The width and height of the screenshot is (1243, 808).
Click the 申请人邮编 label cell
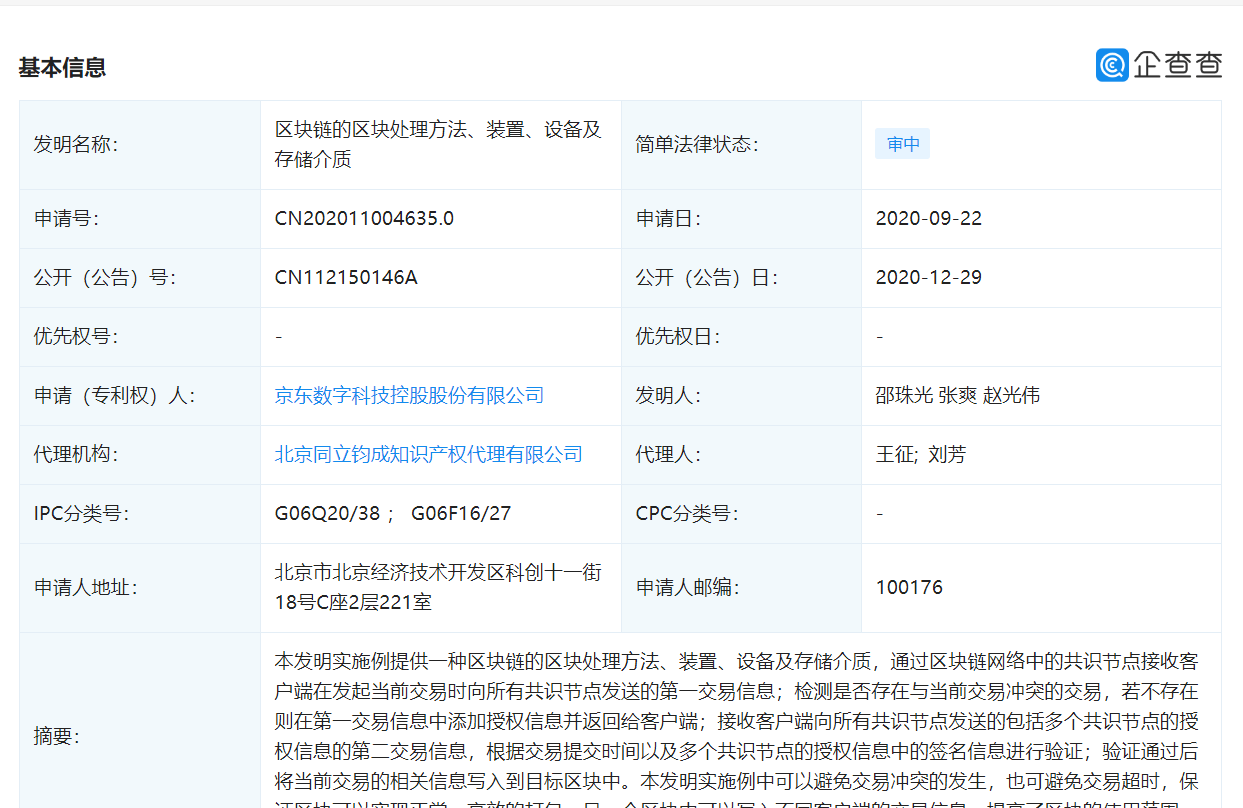point(741,588)
